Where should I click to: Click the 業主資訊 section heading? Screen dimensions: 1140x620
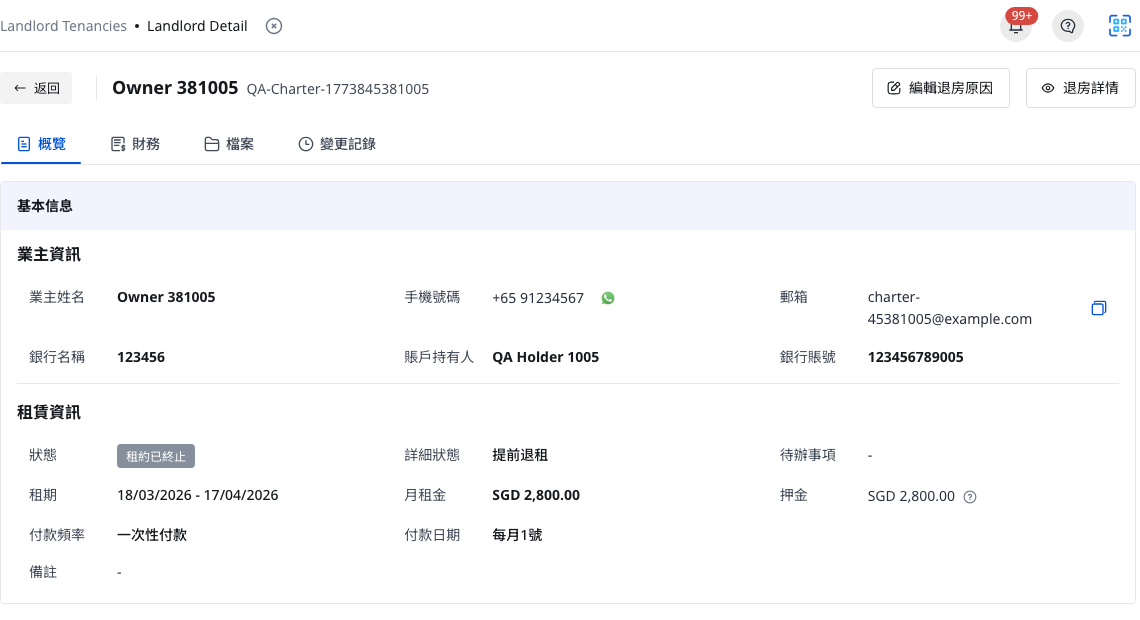49,254
